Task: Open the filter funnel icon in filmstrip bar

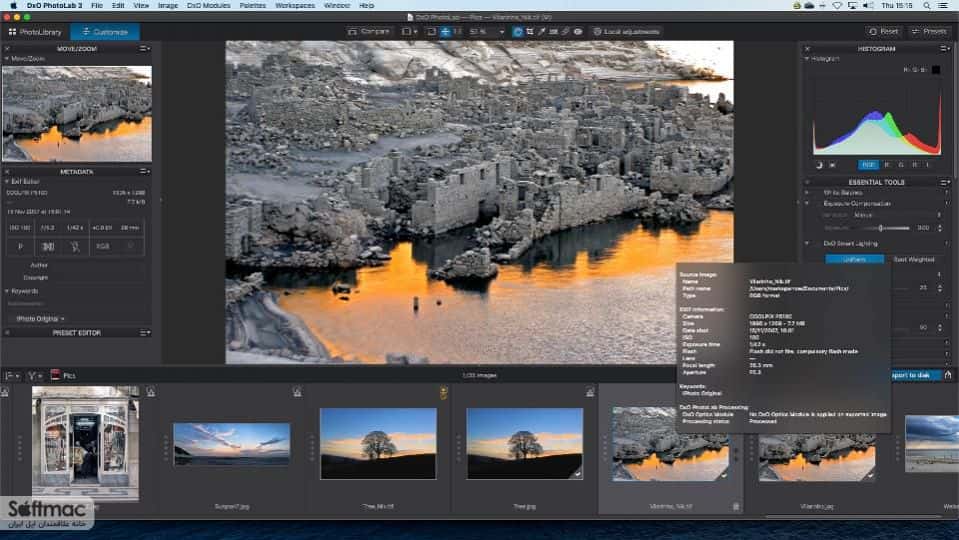Action: pos(35,375)
